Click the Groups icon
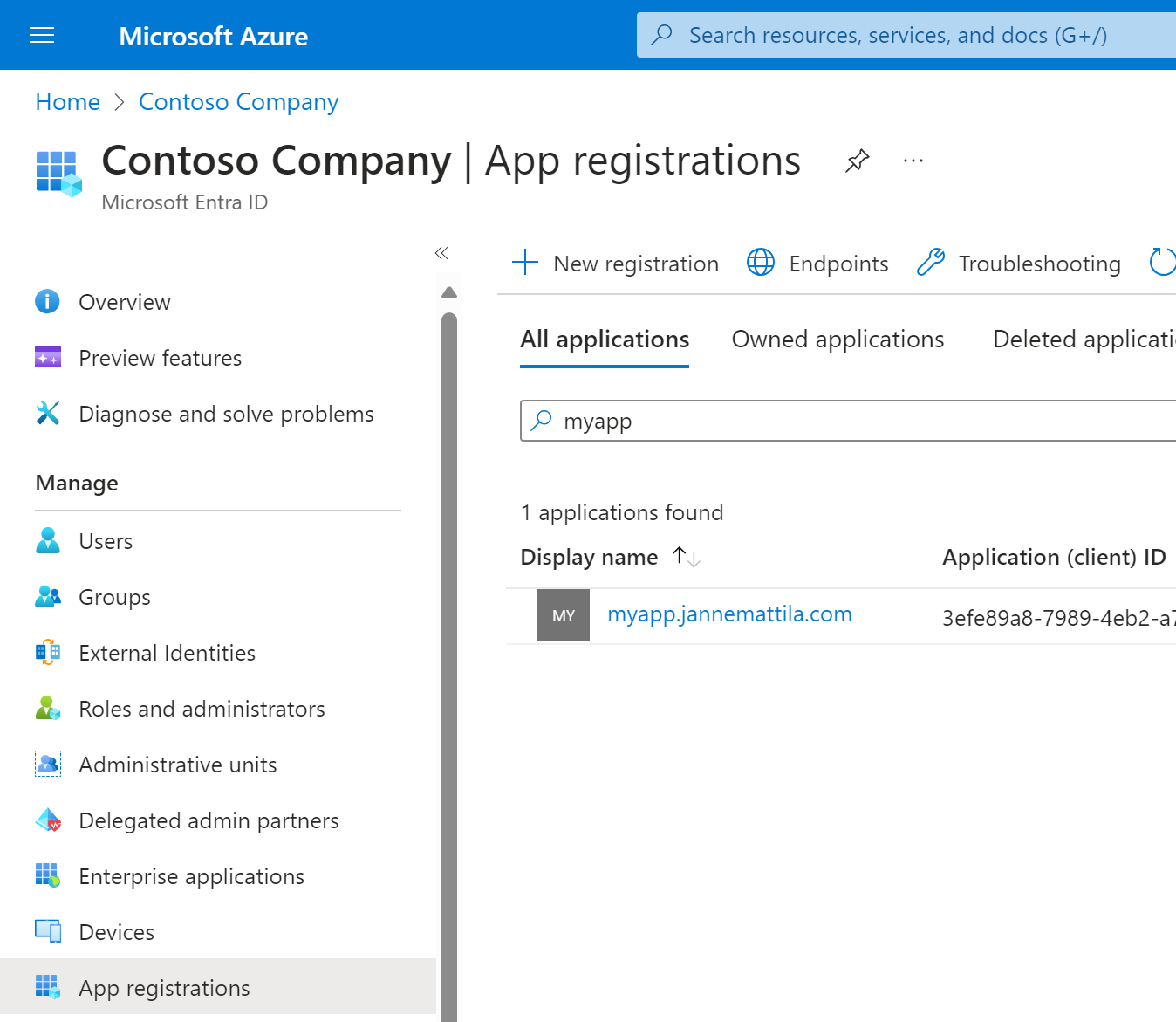 point(48,597)
